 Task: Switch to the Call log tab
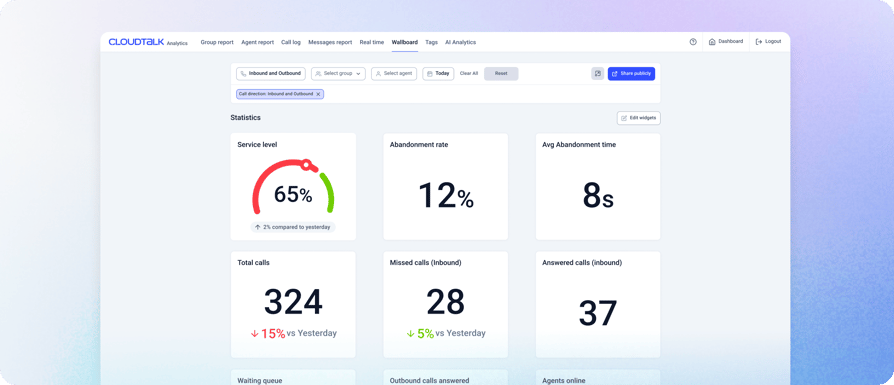pos(291,42)
